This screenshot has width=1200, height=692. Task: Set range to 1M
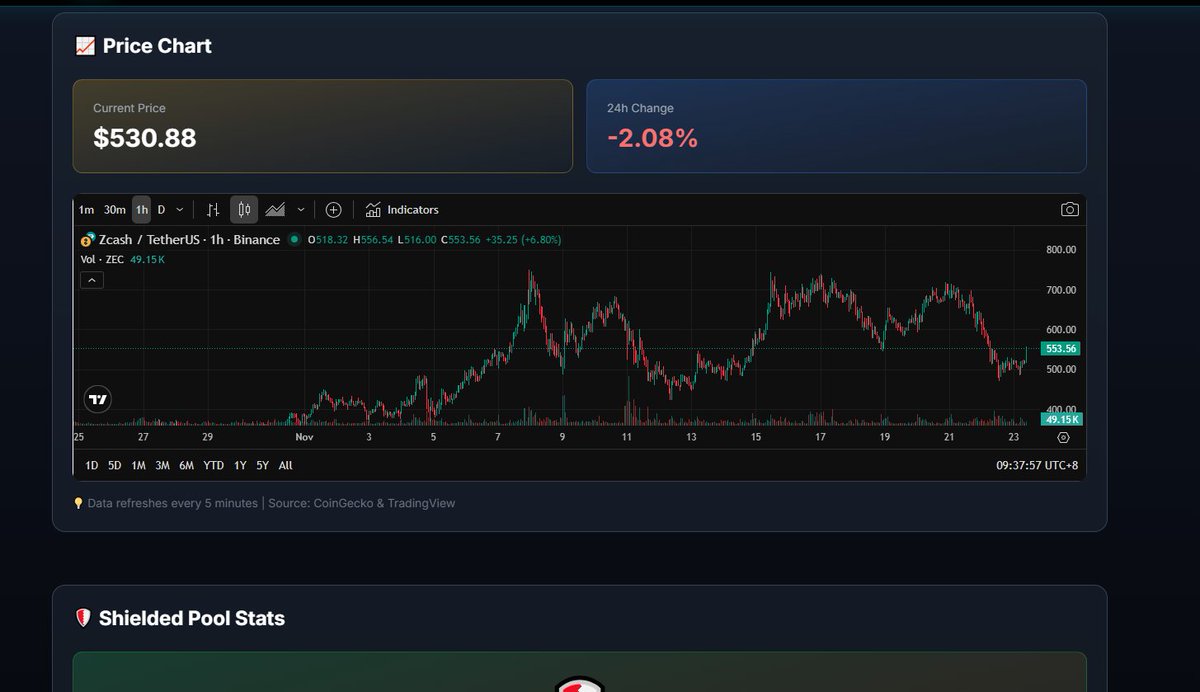pyautogui.click(x=138, y=465)
